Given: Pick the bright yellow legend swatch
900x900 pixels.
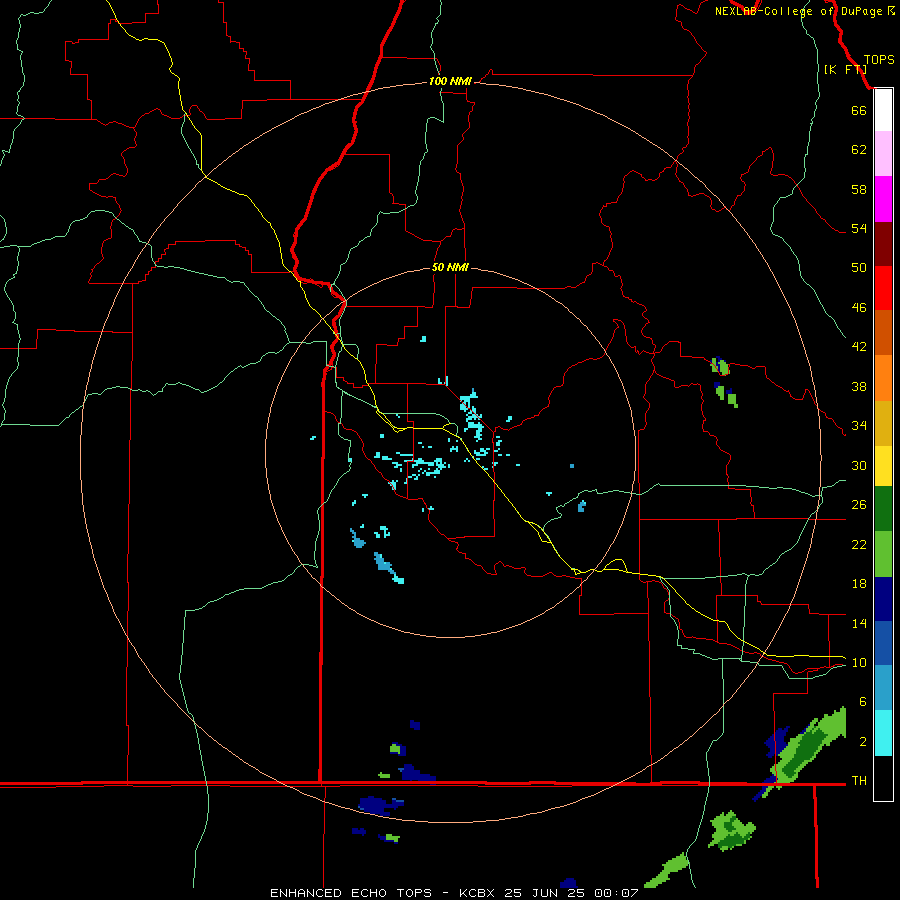Looking at the screenshot, I should pyautogui.click(x=883, y=466).
